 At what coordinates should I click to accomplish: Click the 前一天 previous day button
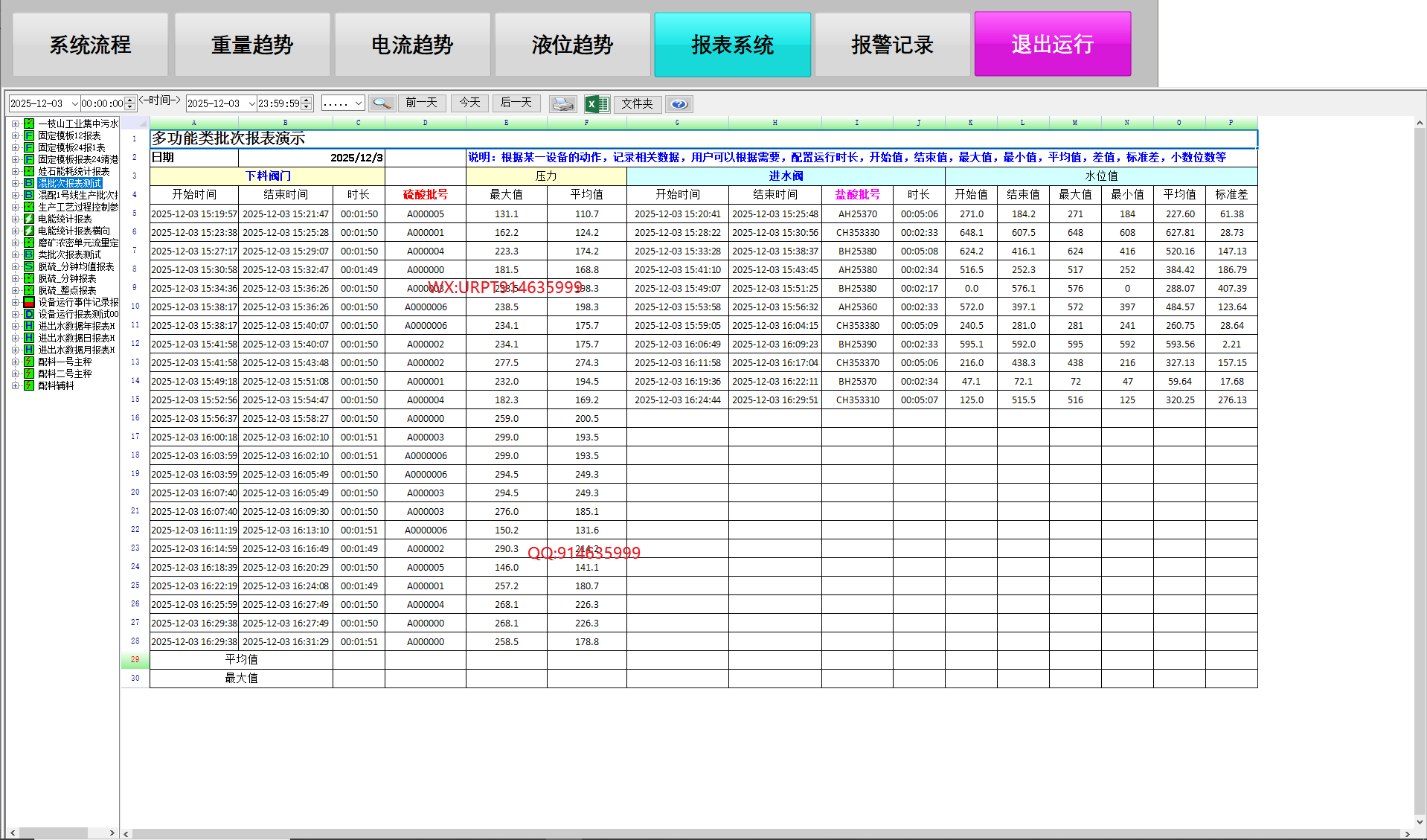[421, 103]
